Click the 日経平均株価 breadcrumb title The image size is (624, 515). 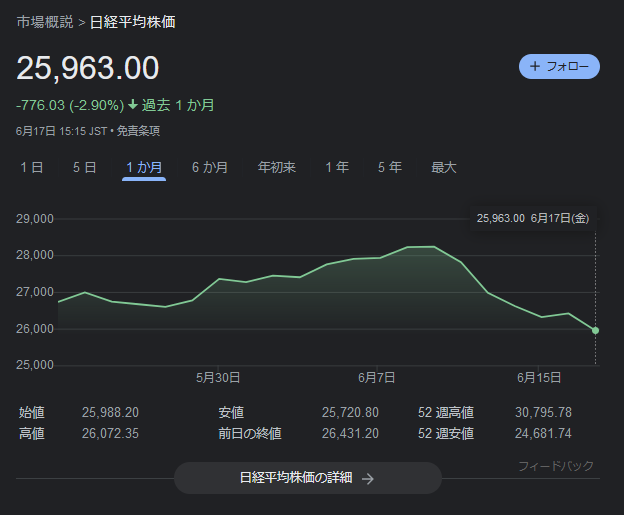133,22
